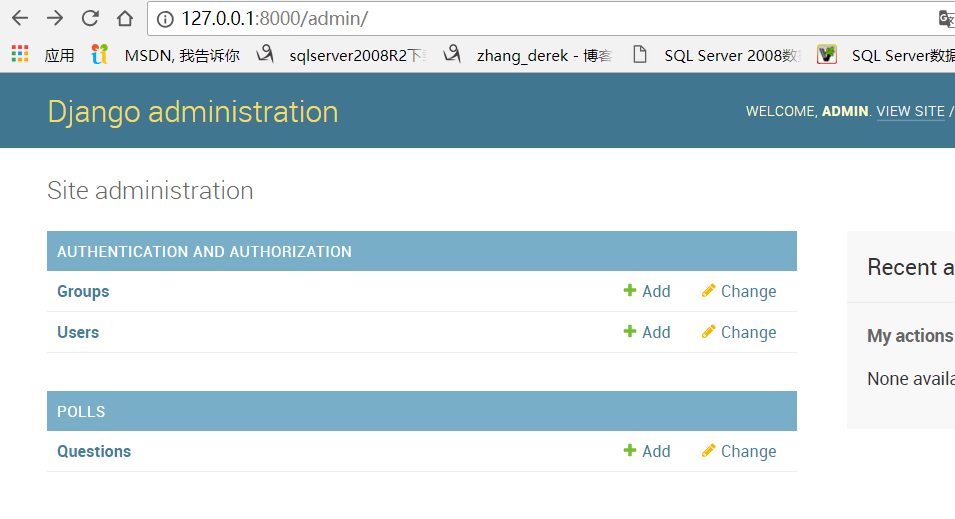Click the WELCOME, ADMIN text
Screen dimensions: 955x519
[x=807, y=111]
